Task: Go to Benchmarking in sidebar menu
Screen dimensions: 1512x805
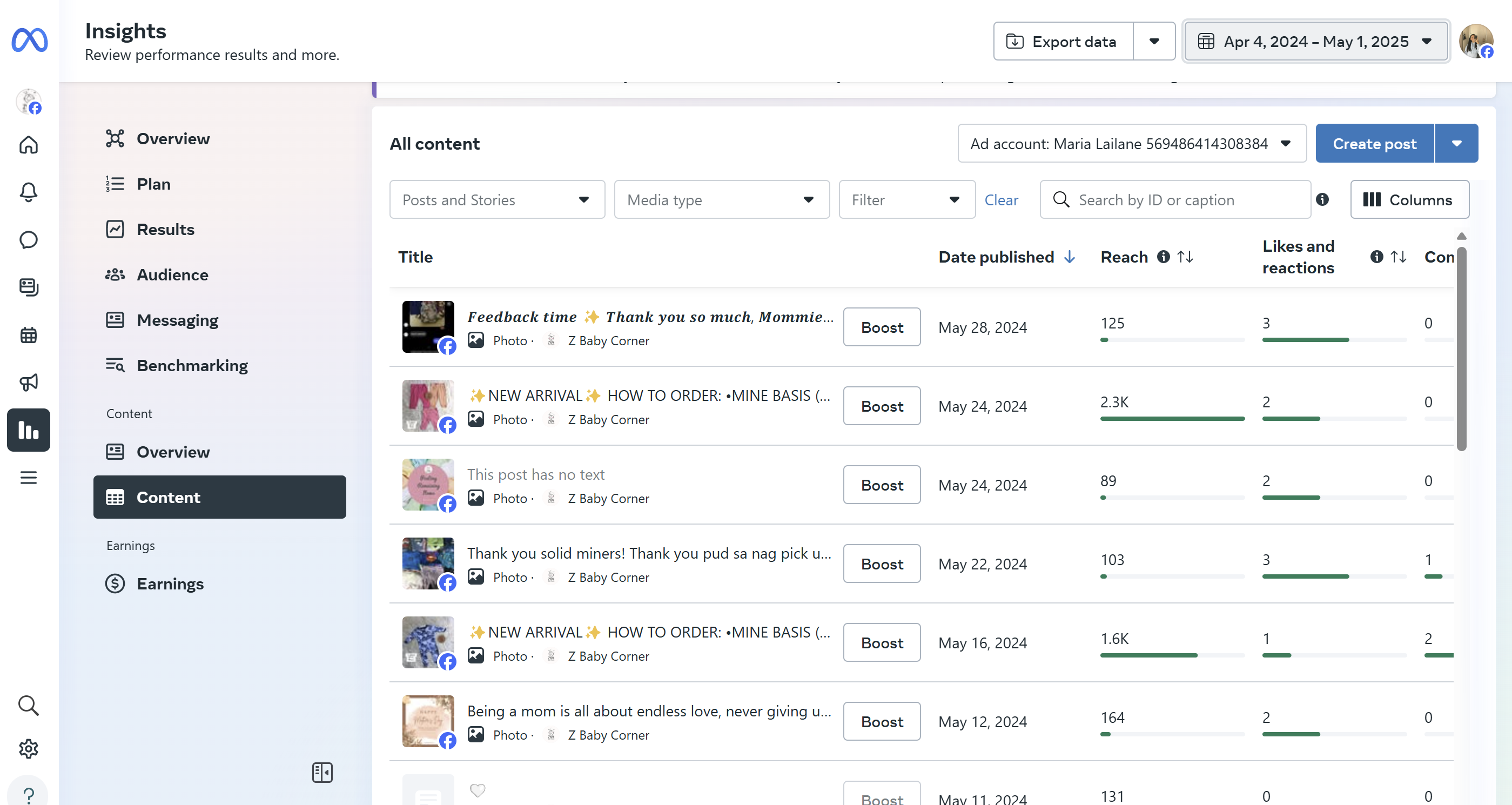Action: click(192, 365)
